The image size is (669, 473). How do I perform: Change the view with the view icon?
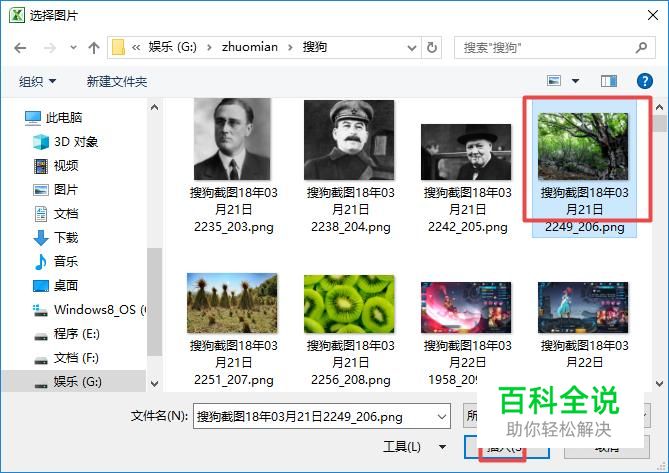click(554, 81)
